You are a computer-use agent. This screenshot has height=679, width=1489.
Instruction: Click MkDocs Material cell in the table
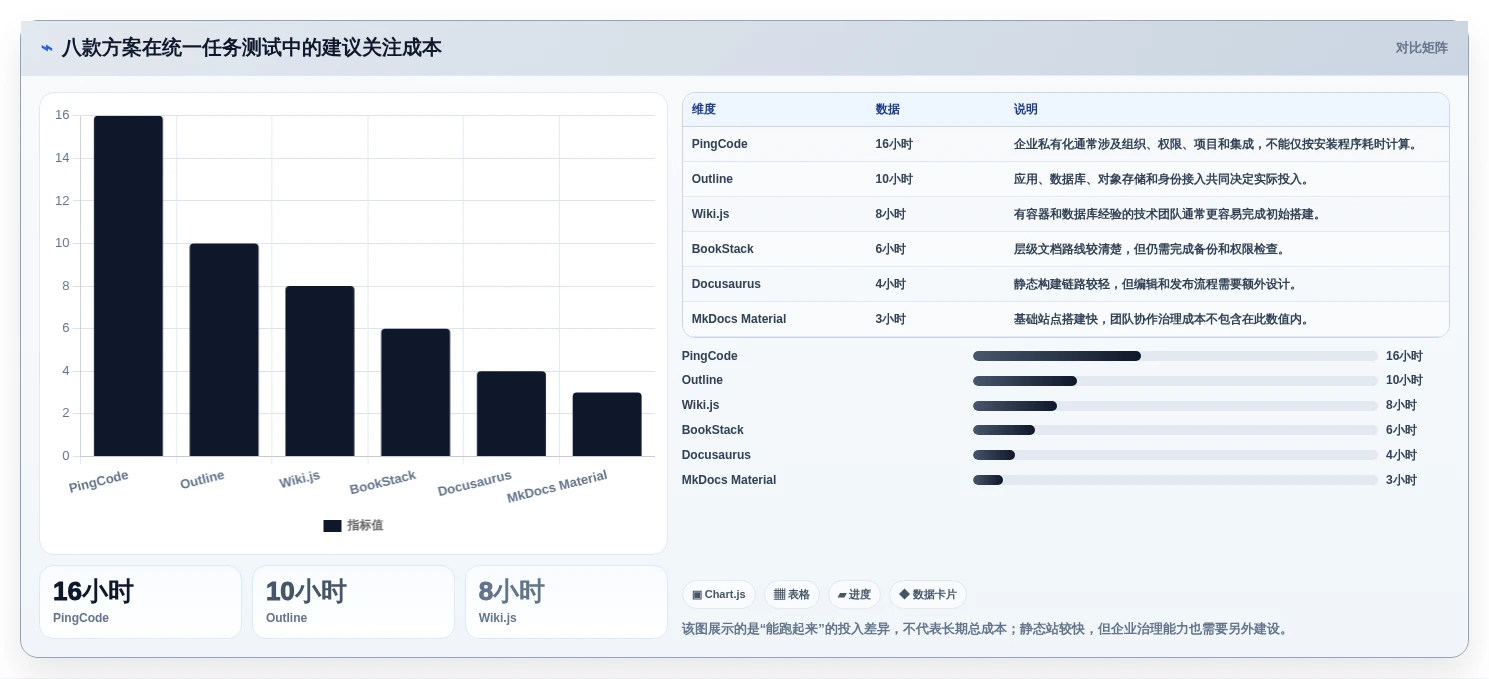[739, 319]
